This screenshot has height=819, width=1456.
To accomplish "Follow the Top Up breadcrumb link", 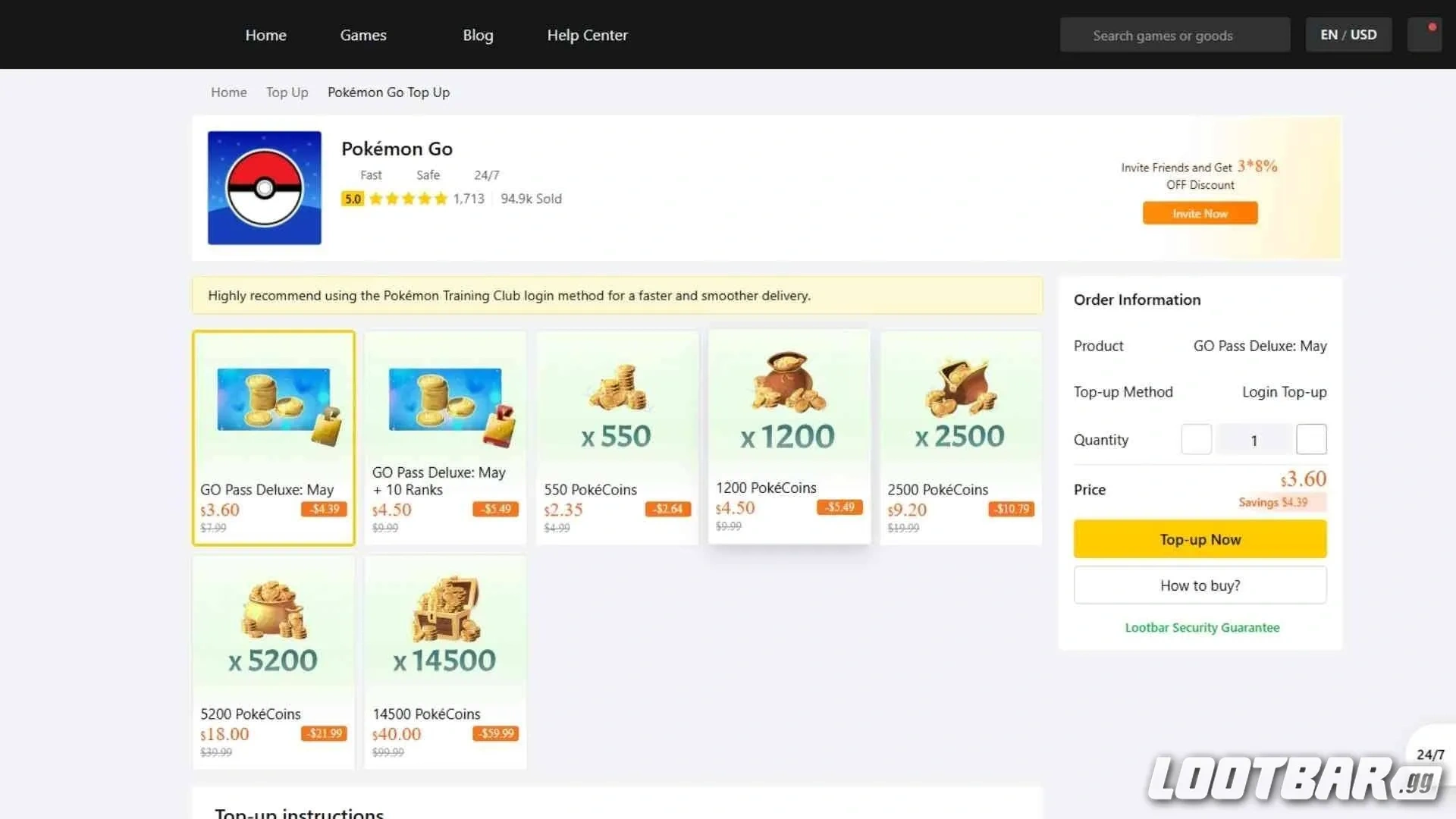I will [287, 93].
